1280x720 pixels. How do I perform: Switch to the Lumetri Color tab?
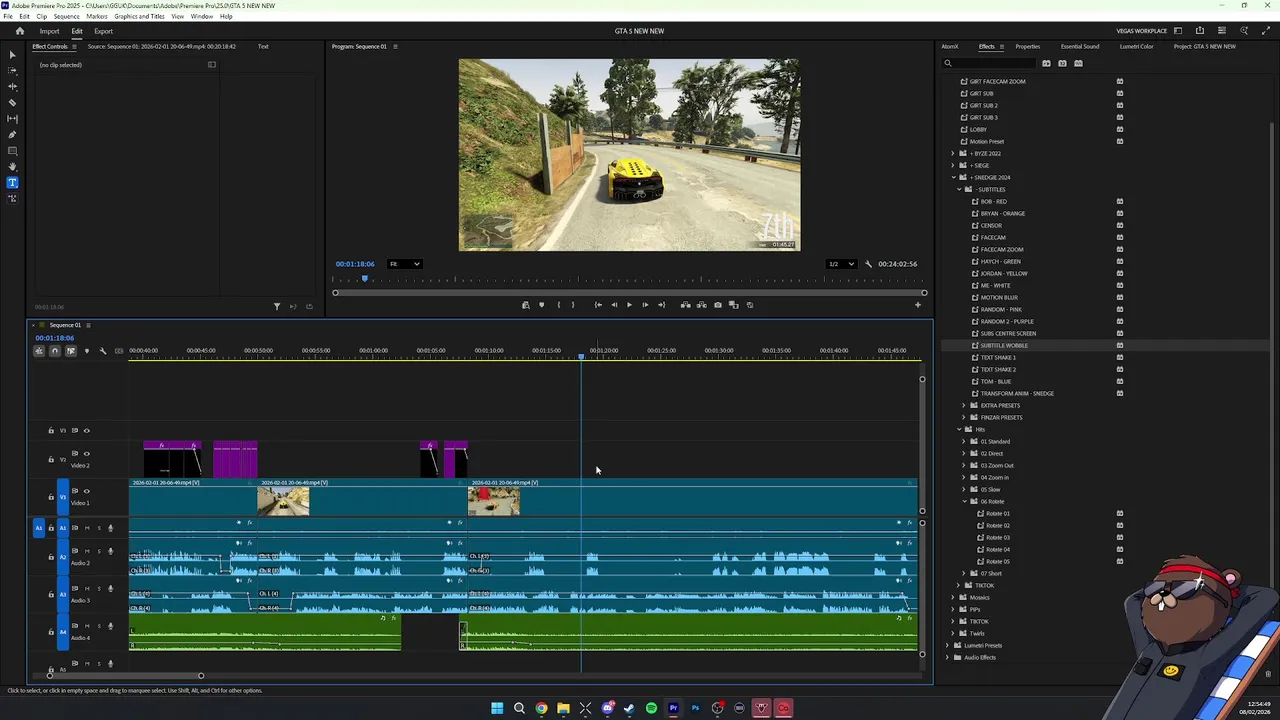point(1135,47)
